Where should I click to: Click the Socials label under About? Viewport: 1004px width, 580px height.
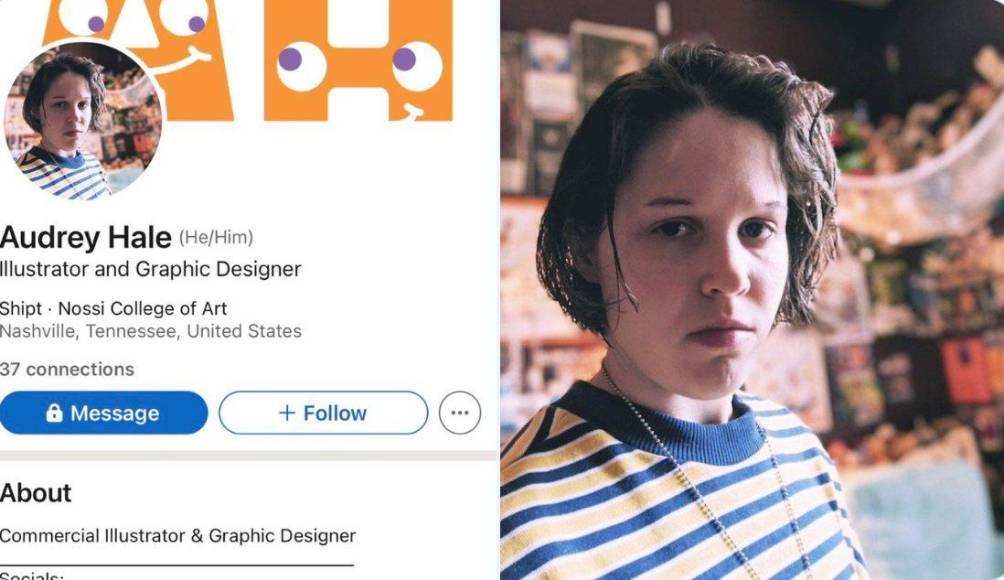pyautogui.click(x=31, y=575)
